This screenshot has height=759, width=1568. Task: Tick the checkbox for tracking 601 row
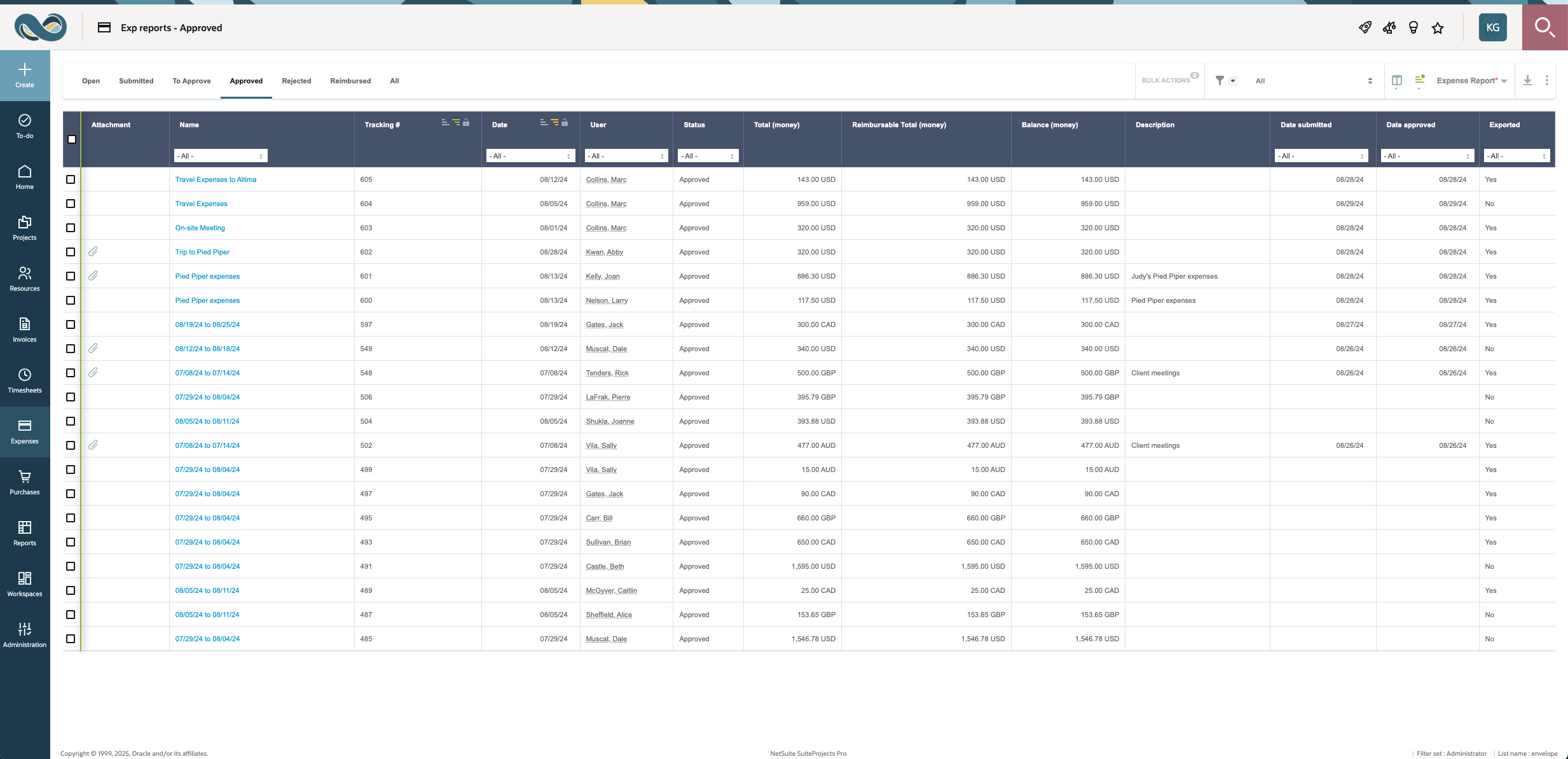point(71,276)
